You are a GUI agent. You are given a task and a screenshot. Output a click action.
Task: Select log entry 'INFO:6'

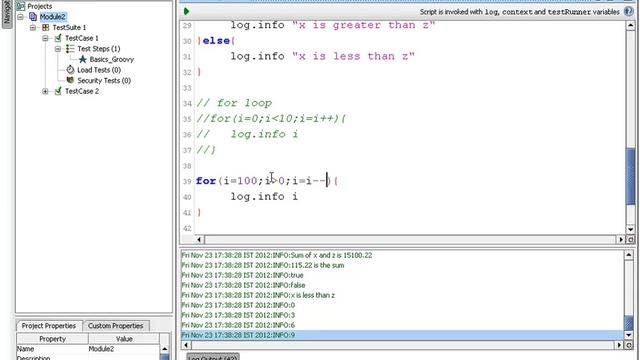[x=238, y=325]
